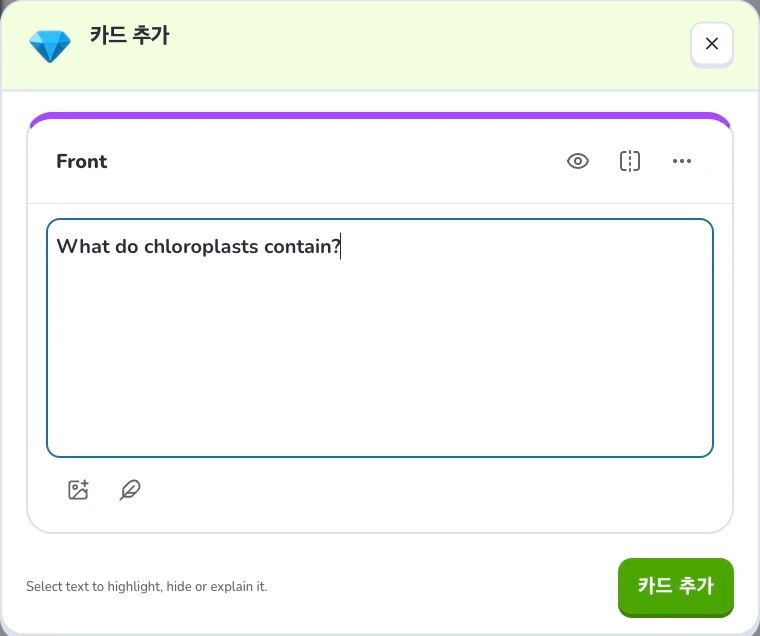The image size is (760, 636).
Task: Click the 카드 추가 header title
Action: coord(129,35)
